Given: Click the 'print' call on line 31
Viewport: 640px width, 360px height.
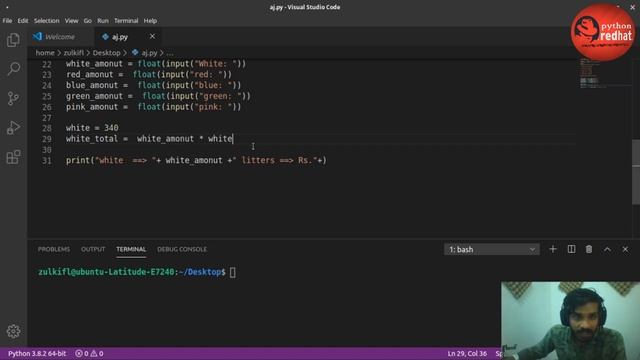Looking at the screenshot, I should pyautogui.click(x=78, y=160).
